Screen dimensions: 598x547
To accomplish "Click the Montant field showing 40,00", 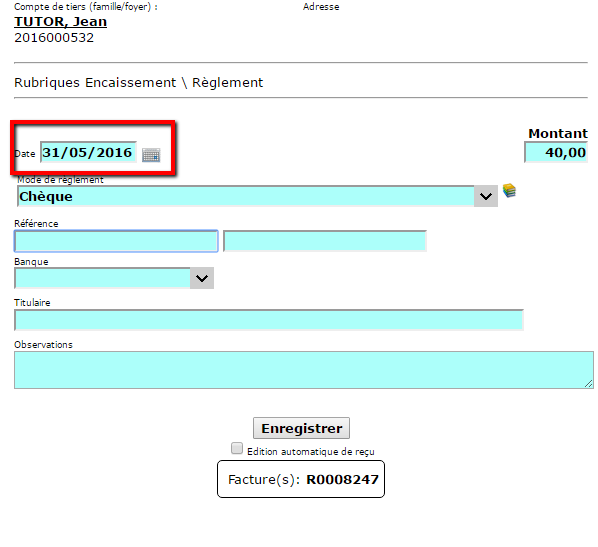I will 556,152.
